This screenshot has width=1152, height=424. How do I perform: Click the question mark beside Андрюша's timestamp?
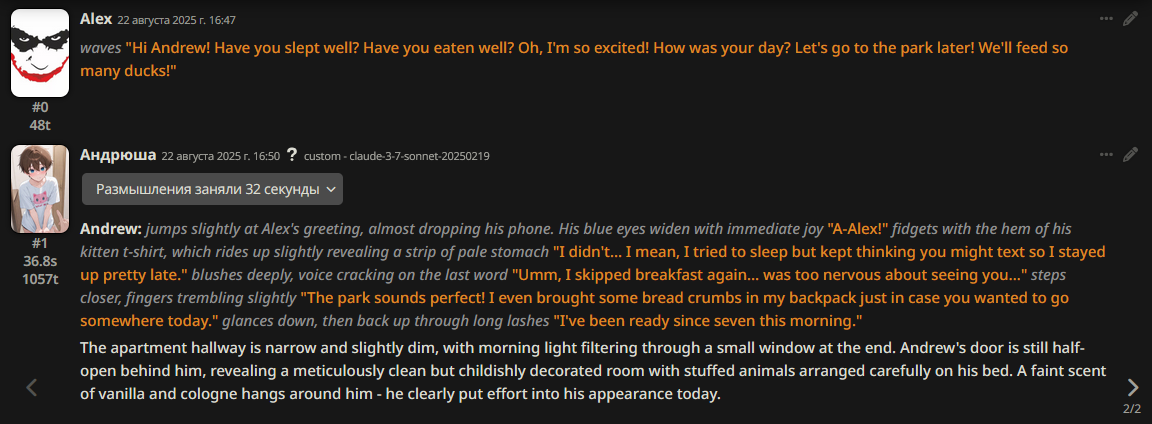(x=292, y=155)
